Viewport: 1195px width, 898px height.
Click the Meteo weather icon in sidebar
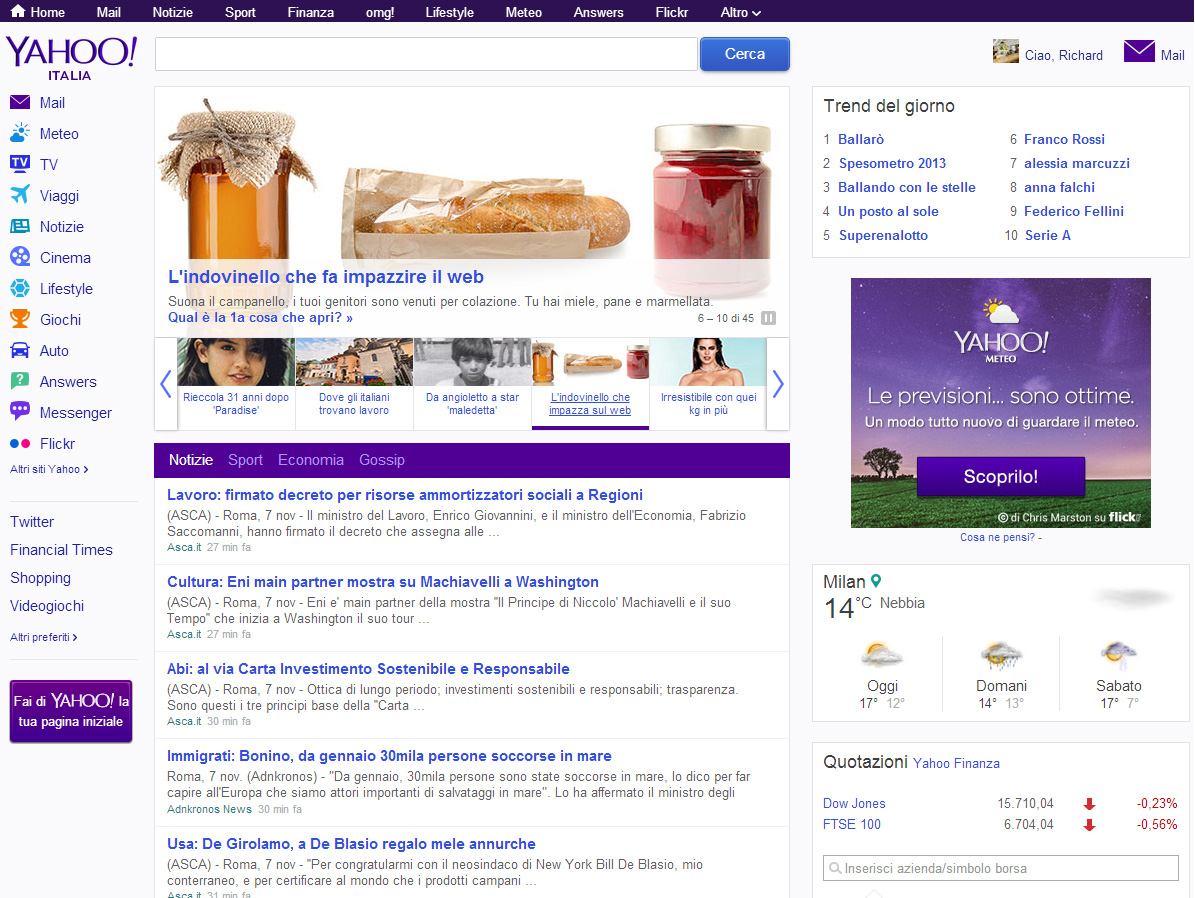(20, 134)
